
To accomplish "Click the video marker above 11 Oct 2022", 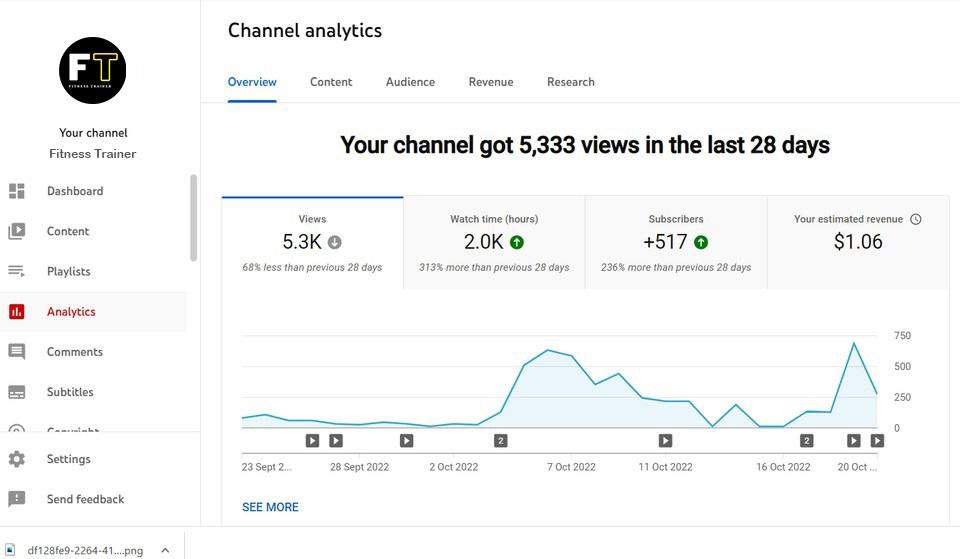I will click(x=666, y=440).
